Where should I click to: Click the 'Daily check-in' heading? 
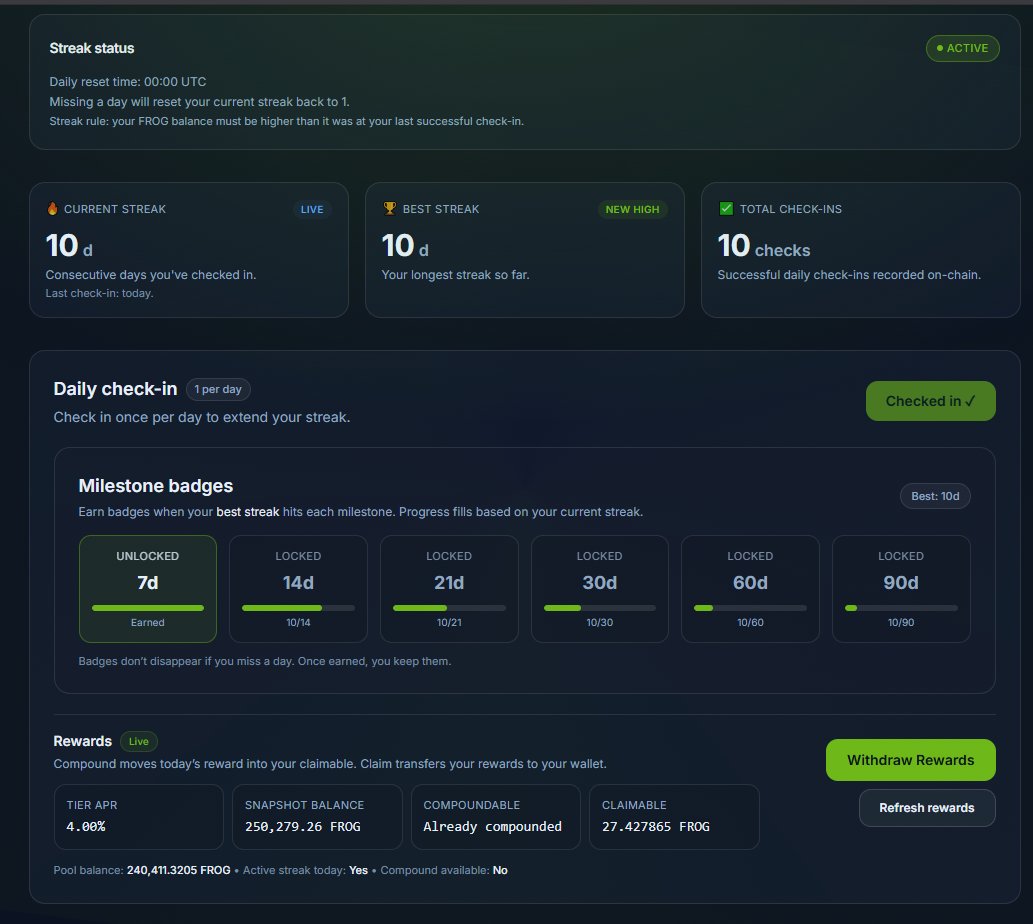point(115,389)
